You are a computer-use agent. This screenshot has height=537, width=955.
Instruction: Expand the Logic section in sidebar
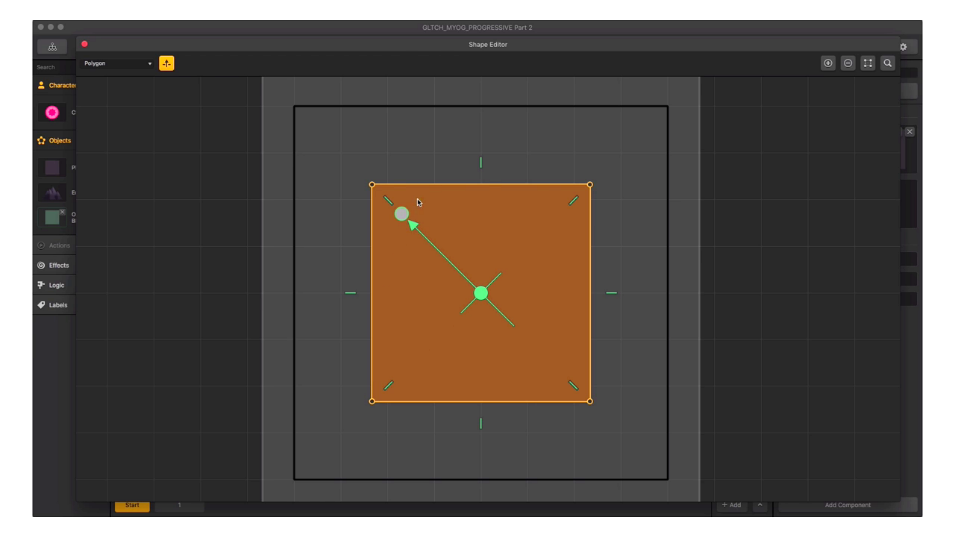56,285
